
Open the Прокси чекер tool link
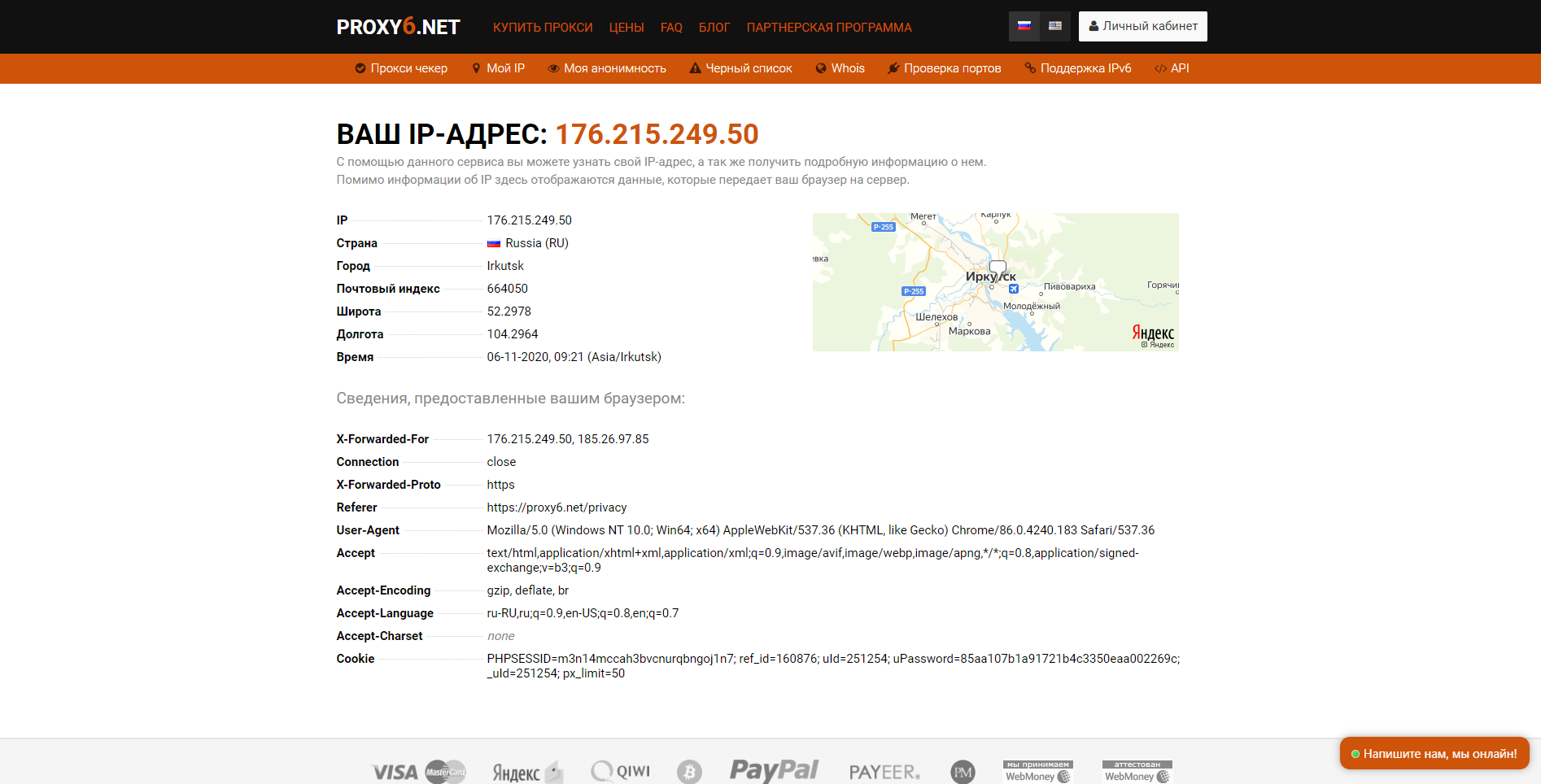click(x=401, y=68)
